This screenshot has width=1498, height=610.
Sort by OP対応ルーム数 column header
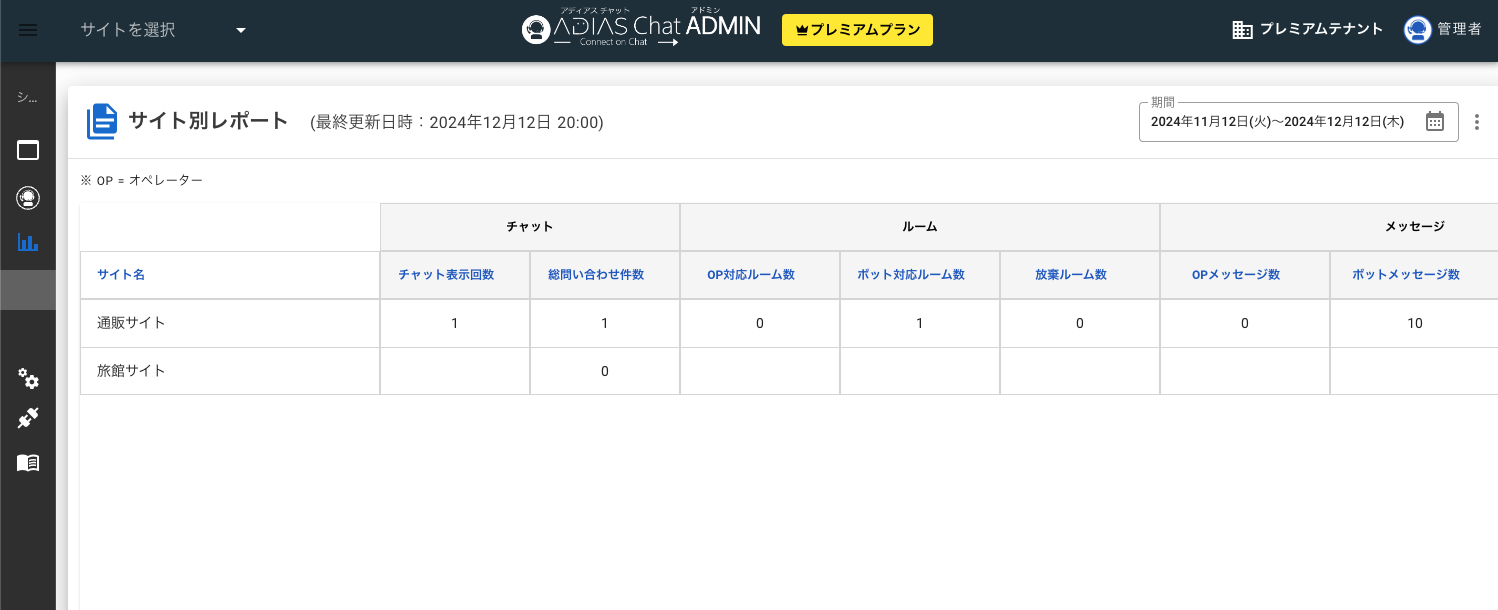tap(750, 275)
